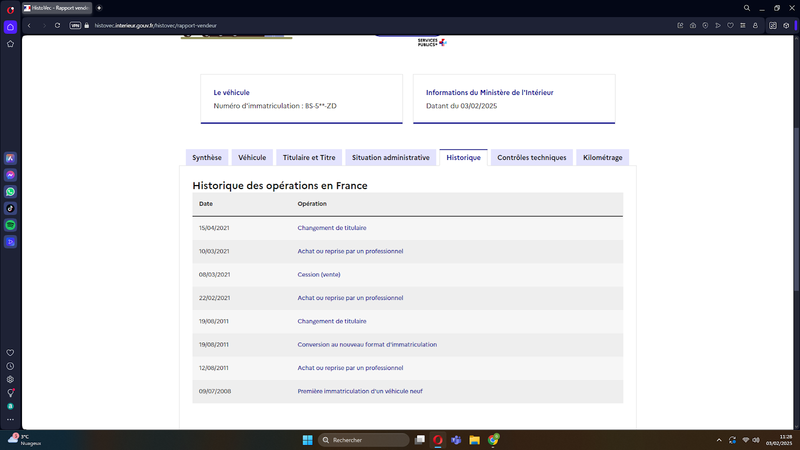Open the Titulaire et Titre tab
This screenshot has width=800, height=450.
tap(309, 158)
